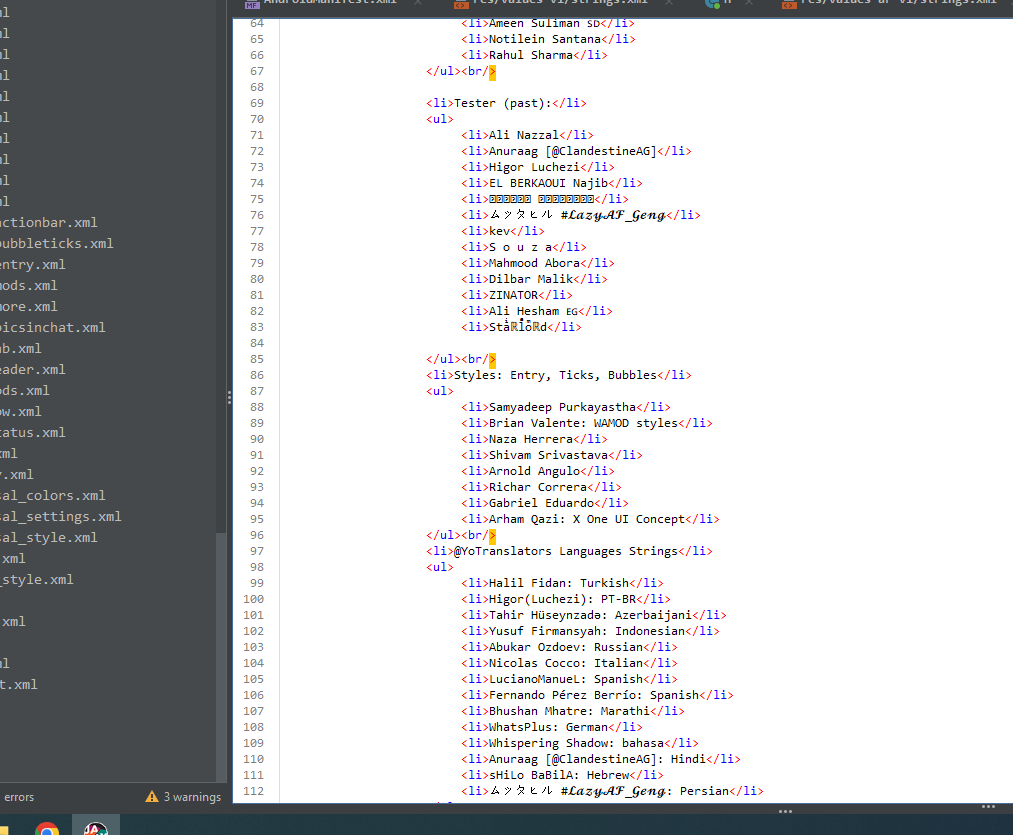This screenshot has height=835, width=1013.
Task: Click 'EL BERKAOUI Najib' text
Action: coord(548,183)
